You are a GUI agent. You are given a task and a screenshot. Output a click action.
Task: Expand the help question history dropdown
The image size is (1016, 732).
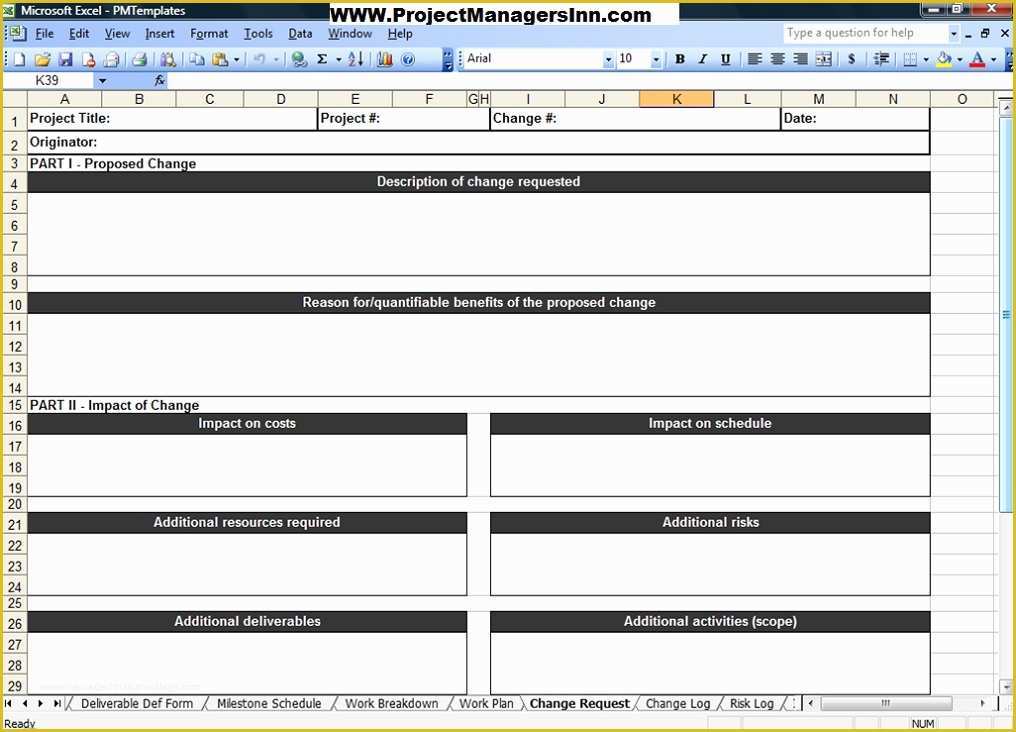[953, 33]
